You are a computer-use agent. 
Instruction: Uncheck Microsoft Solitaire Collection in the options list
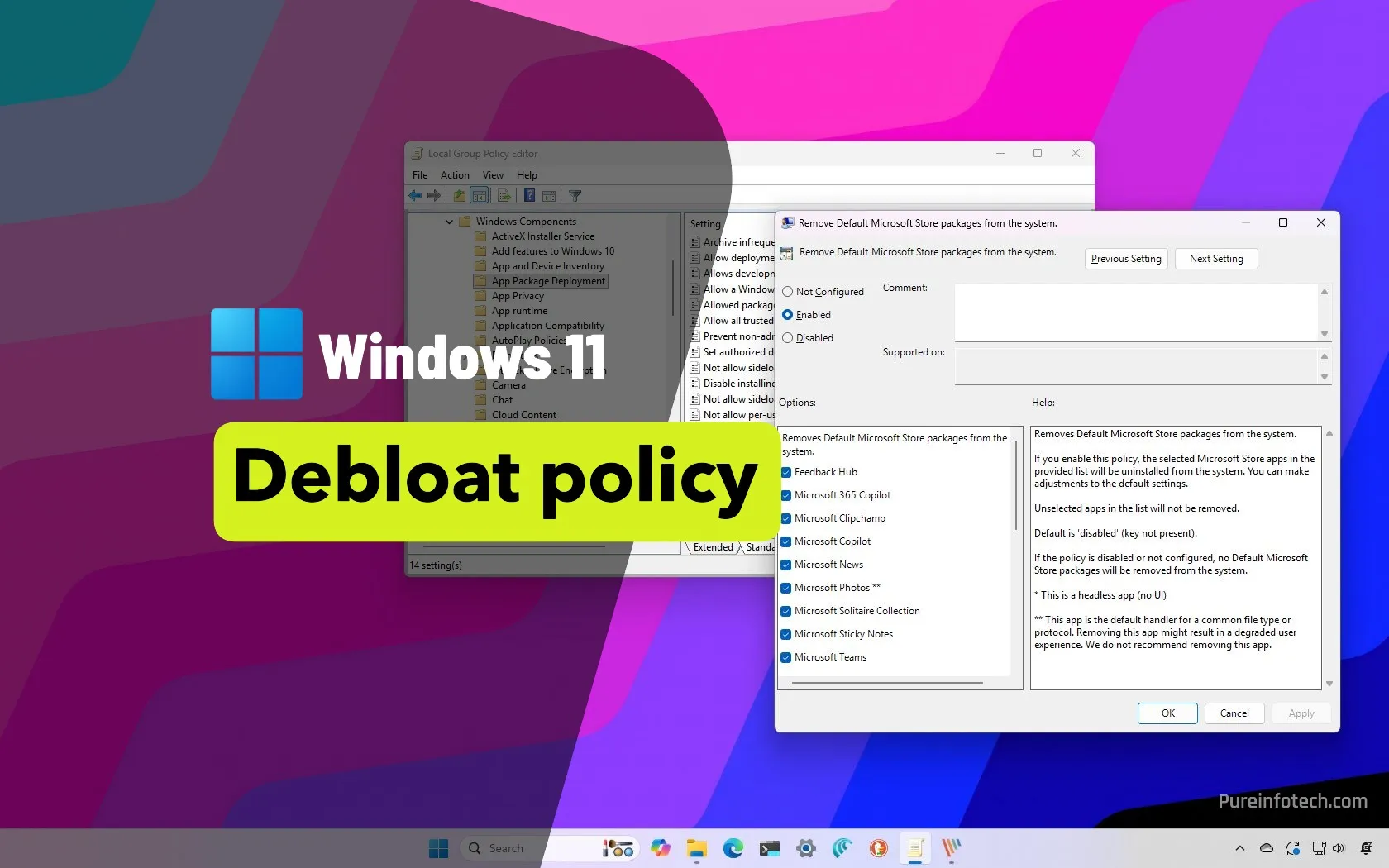click(x=785, y=611)
